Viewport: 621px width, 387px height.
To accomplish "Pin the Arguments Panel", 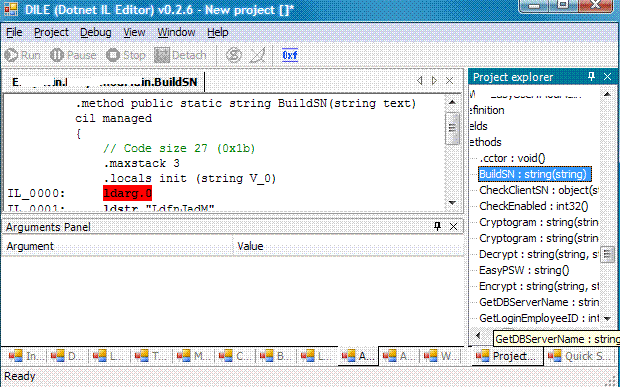I will [x=437, y=226].
